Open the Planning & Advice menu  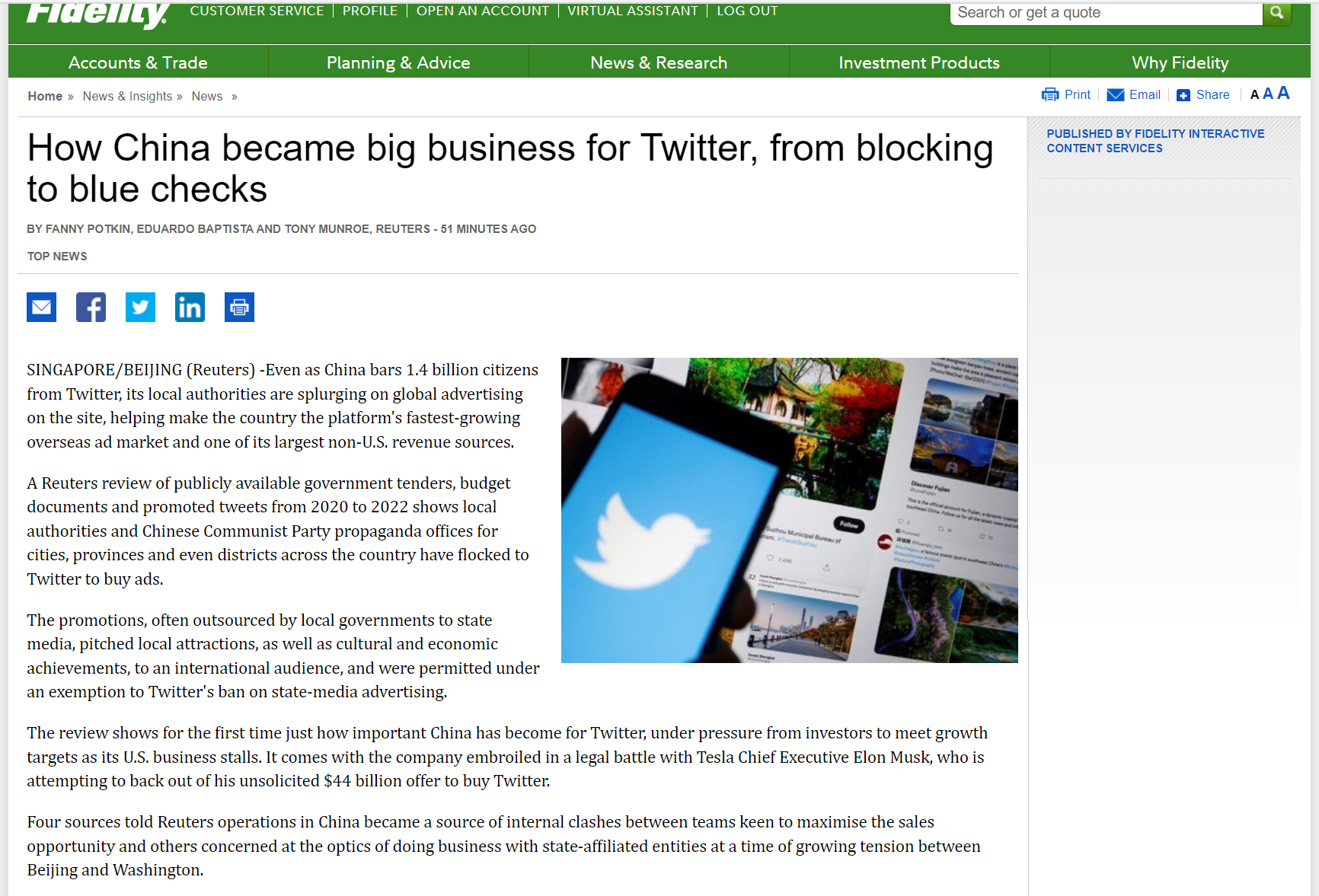pyautogui.click(x=398, y=62)
